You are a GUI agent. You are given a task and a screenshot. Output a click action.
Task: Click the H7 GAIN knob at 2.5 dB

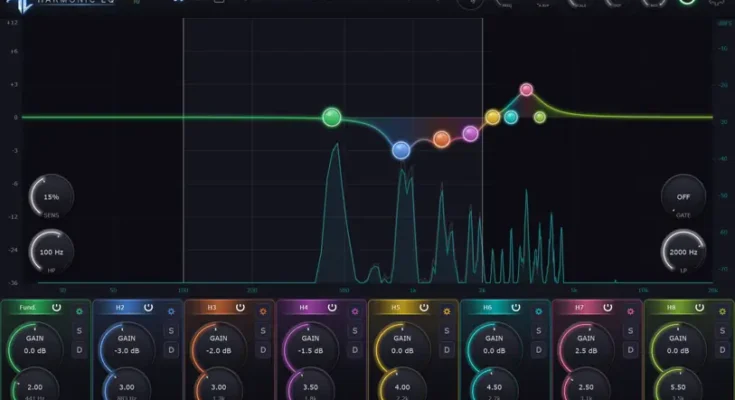(586, 345)
